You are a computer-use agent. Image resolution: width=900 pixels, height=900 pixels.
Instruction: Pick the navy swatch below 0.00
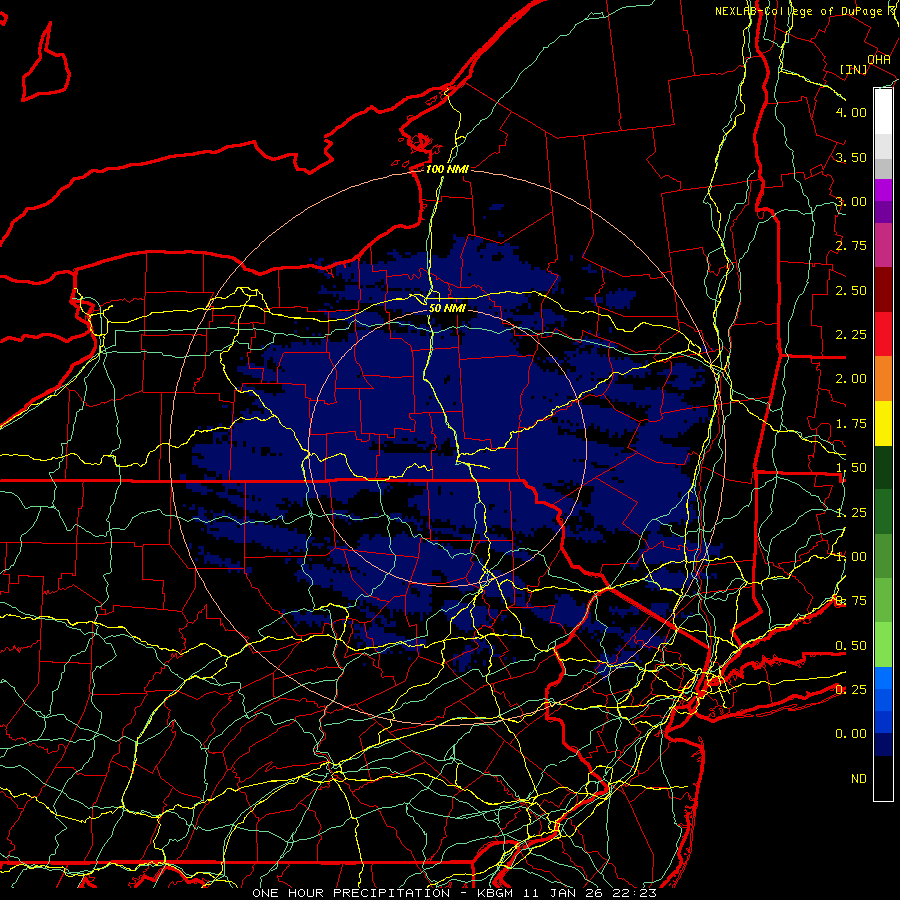[x=883, y=744]
